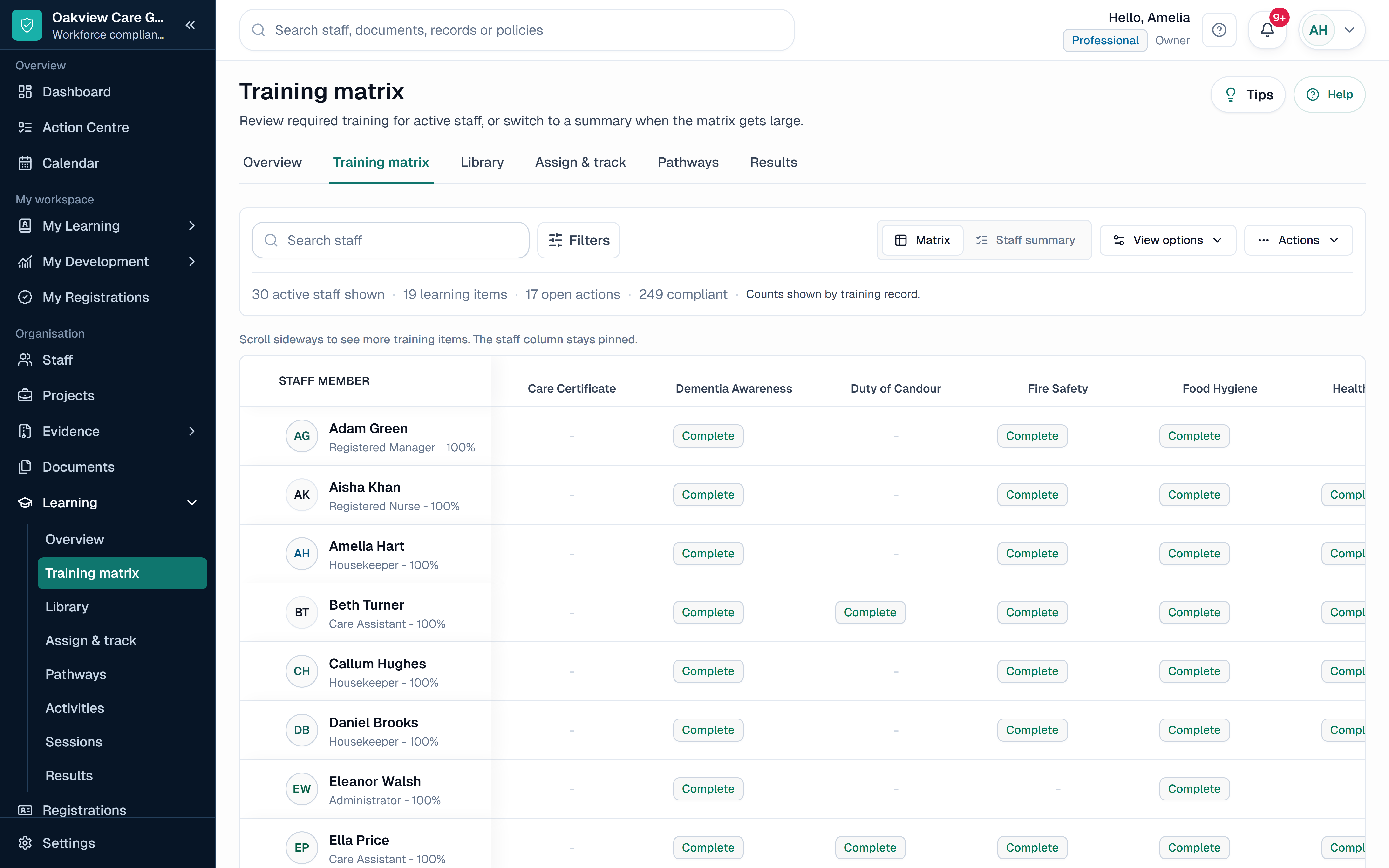Open notifications bell
This screenshot has width=1389, height=868.
click(1267, 30)
